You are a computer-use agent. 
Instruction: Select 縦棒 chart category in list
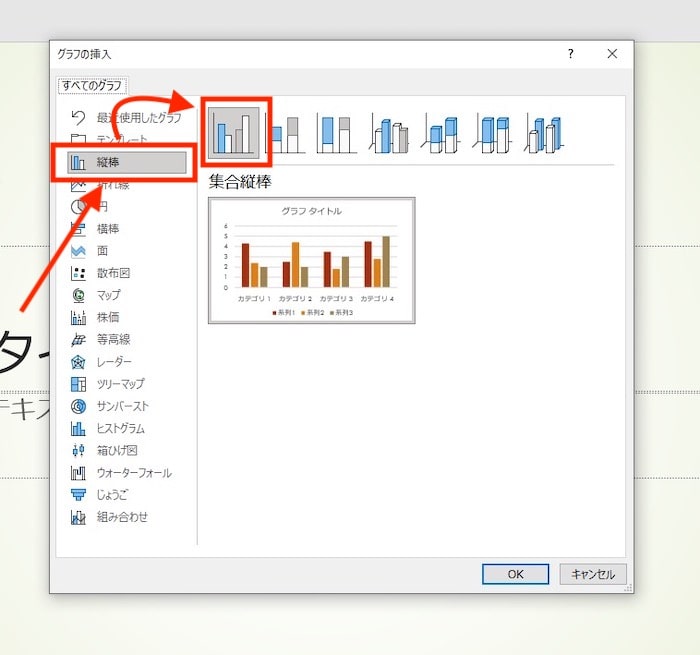(126, 162)
